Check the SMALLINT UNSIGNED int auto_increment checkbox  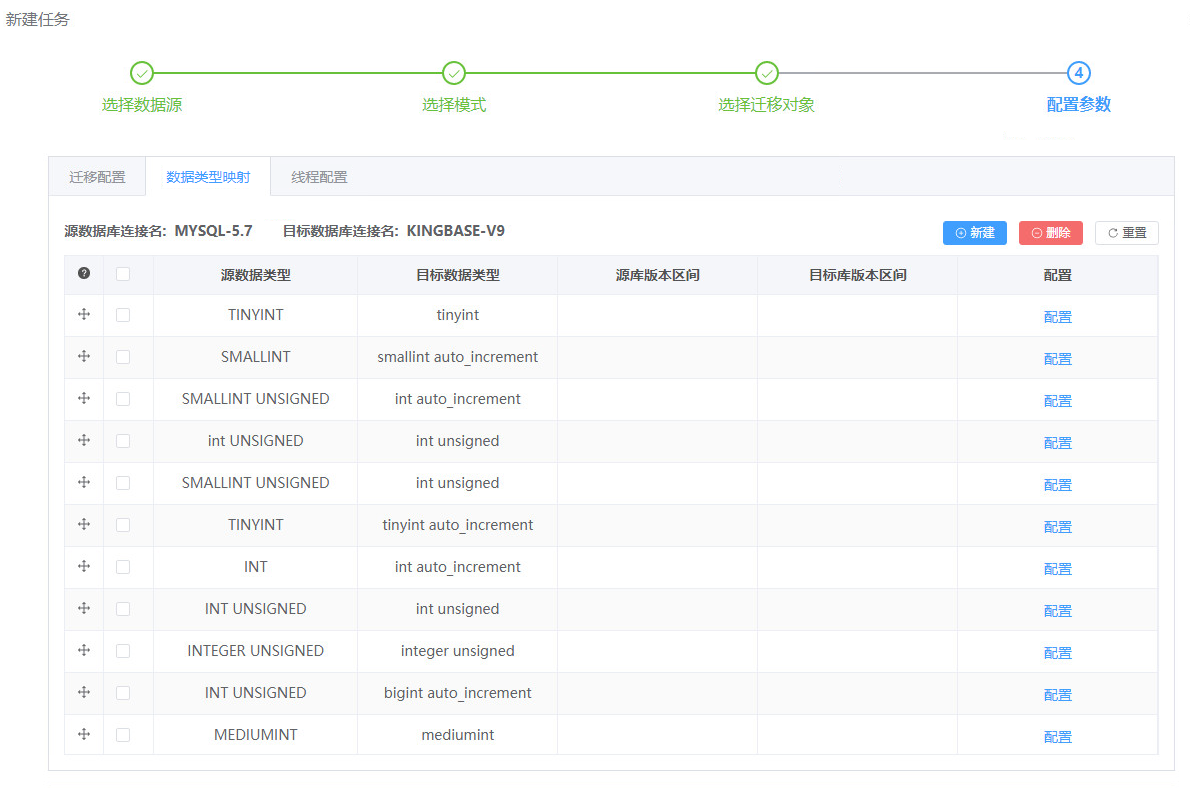[123, 399]
